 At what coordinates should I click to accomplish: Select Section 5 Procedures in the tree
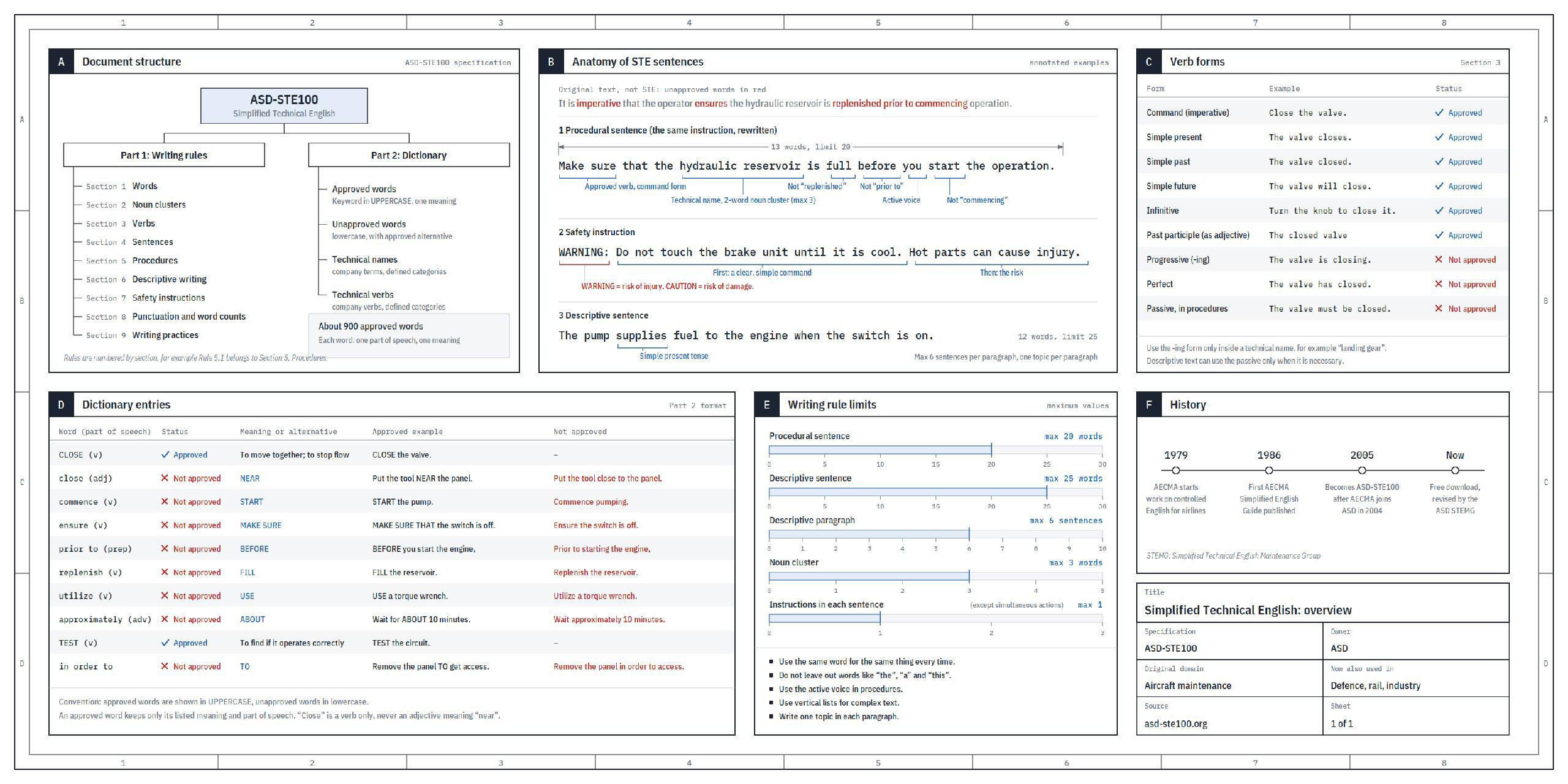click(x=132, y=260)
